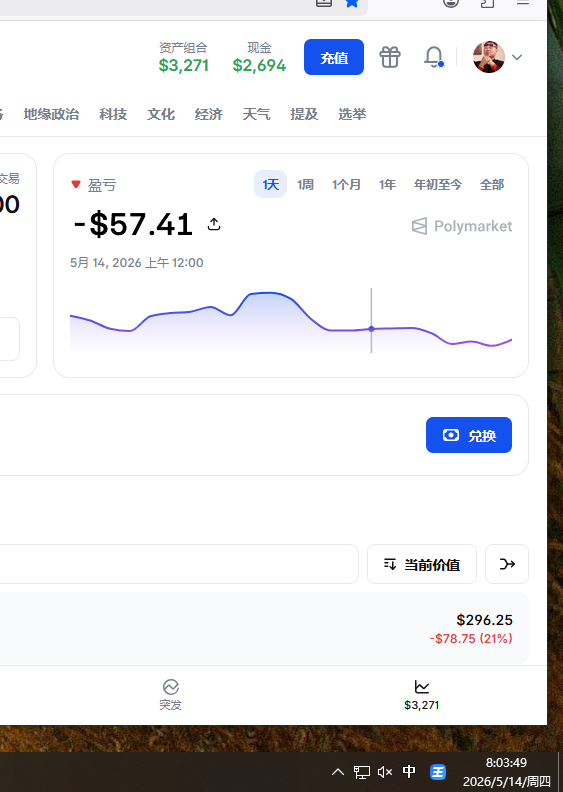Click the chart marker point on P&L line
563x792 pixels.
click(371, 329)
